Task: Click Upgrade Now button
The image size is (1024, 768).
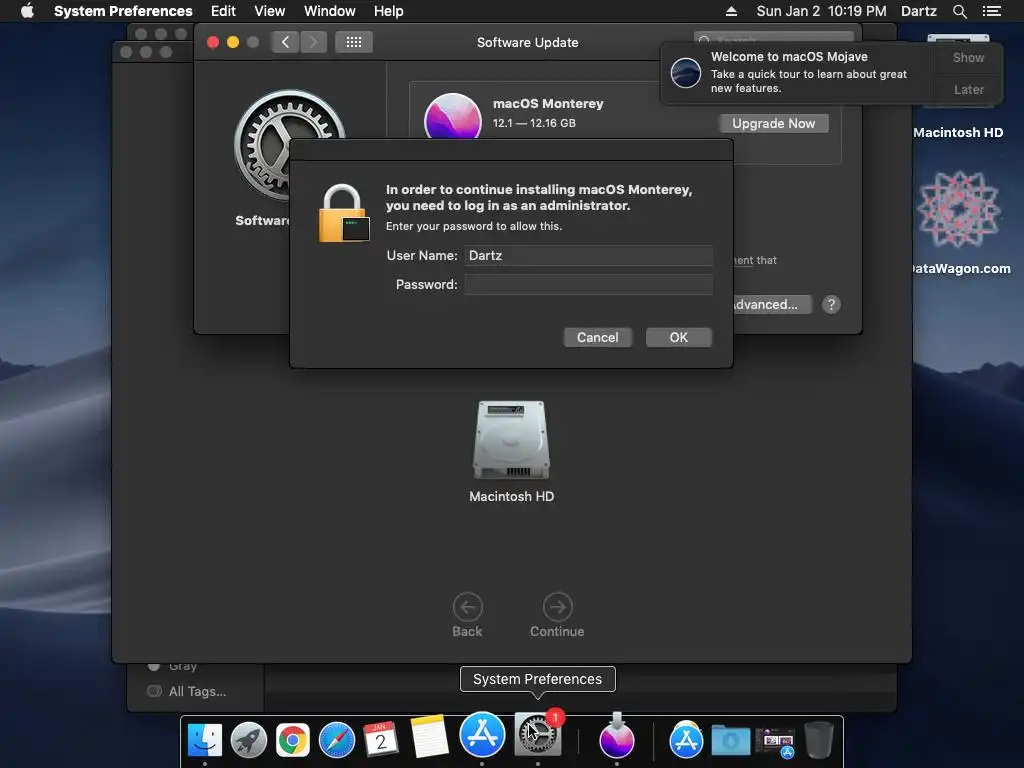Action: pyautogui.click(x=773, y=123)
